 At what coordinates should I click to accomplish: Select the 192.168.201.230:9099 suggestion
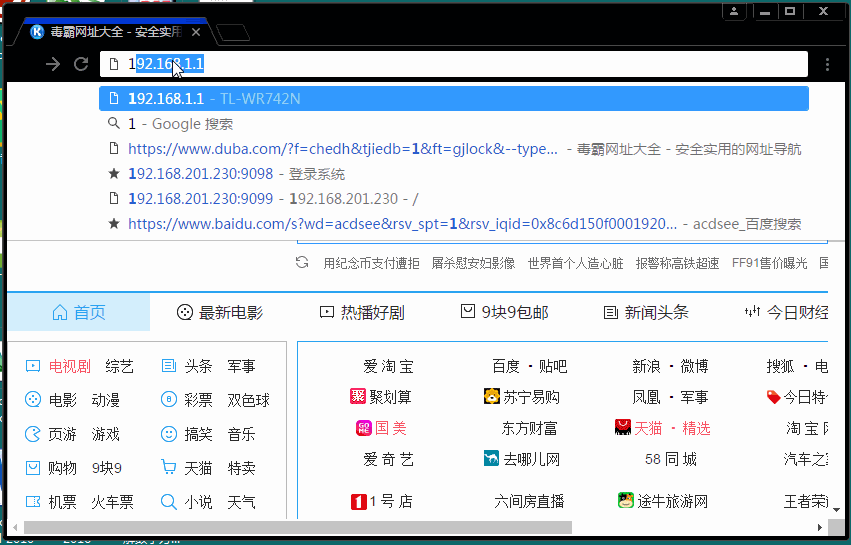[454, 199]
